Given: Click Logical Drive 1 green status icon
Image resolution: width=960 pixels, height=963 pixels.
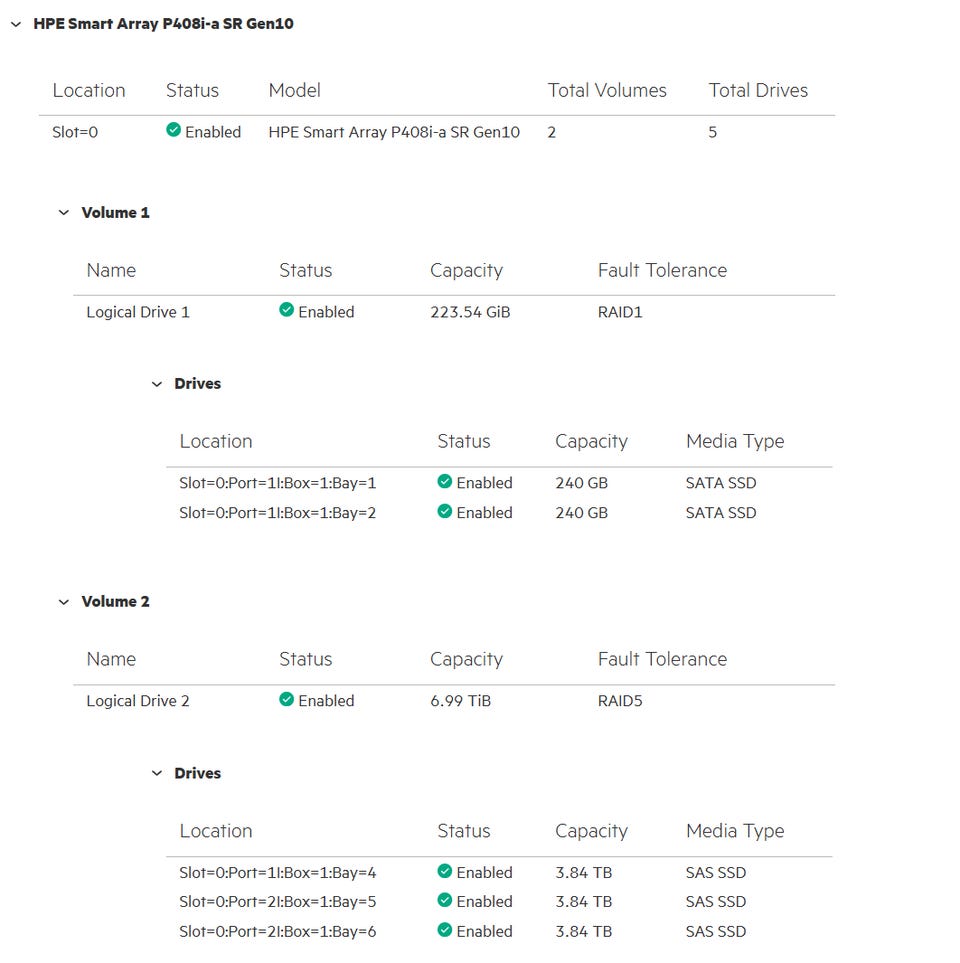Looking at the screenshot, I should [286, 310].
